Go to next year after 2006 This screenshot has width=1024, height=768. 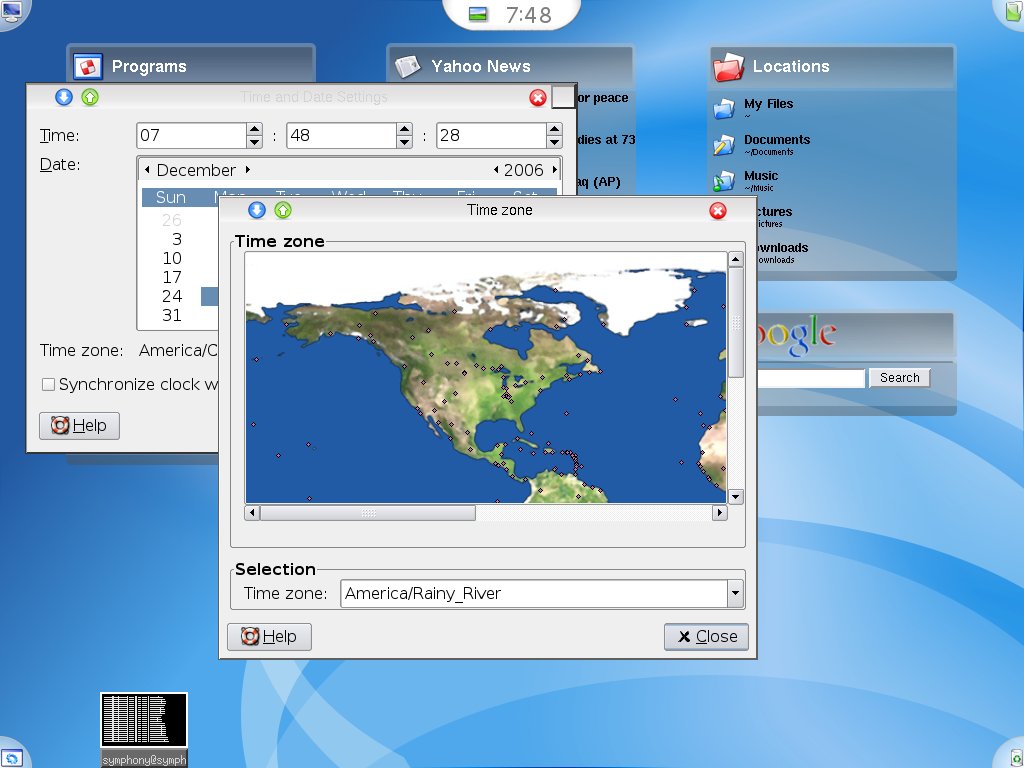click(x=554, y=170)
